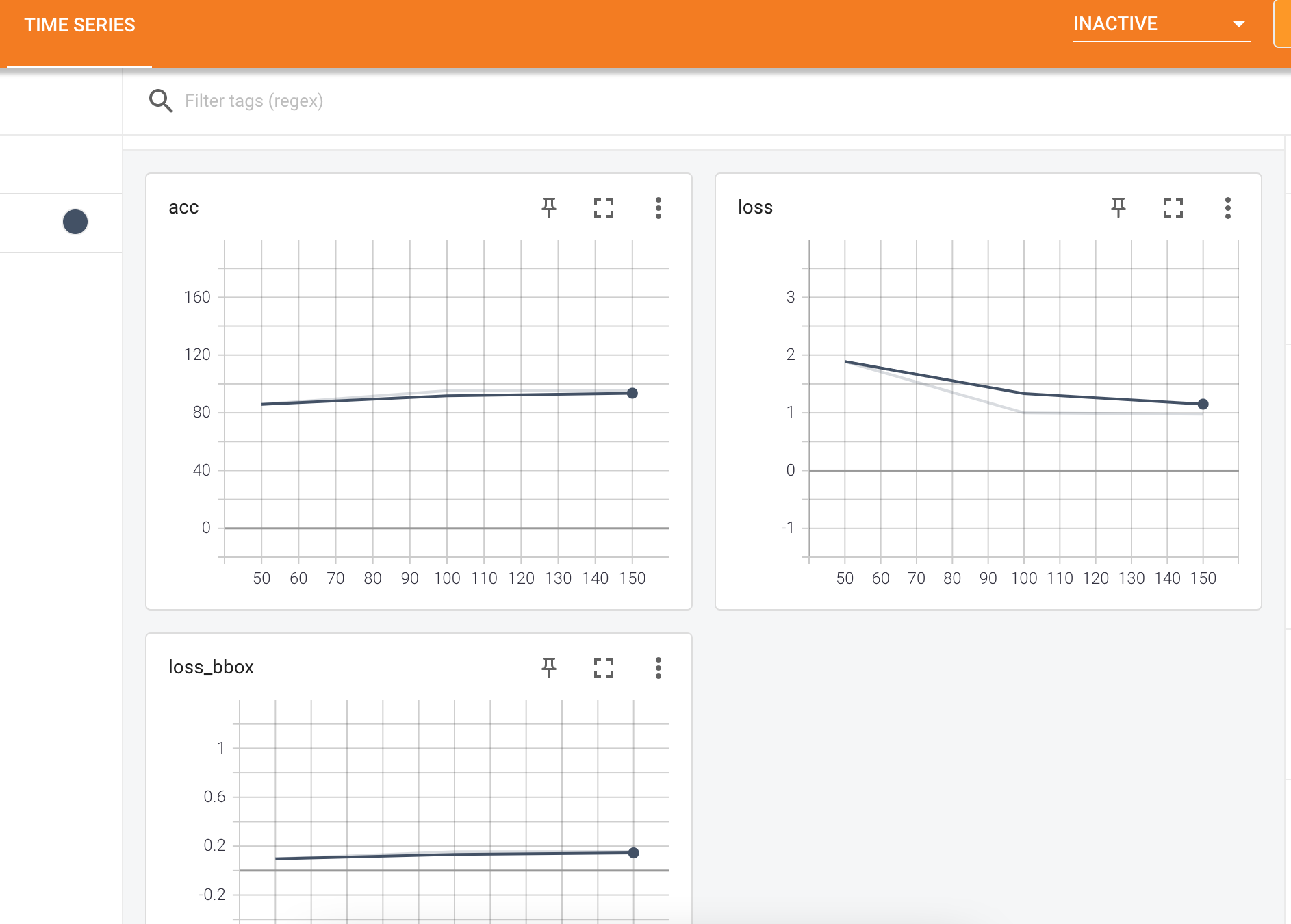Viewport: 1291px width, 924px height.
Task: Pin the loss_bbox chart
Action: (x=550, y=668)
